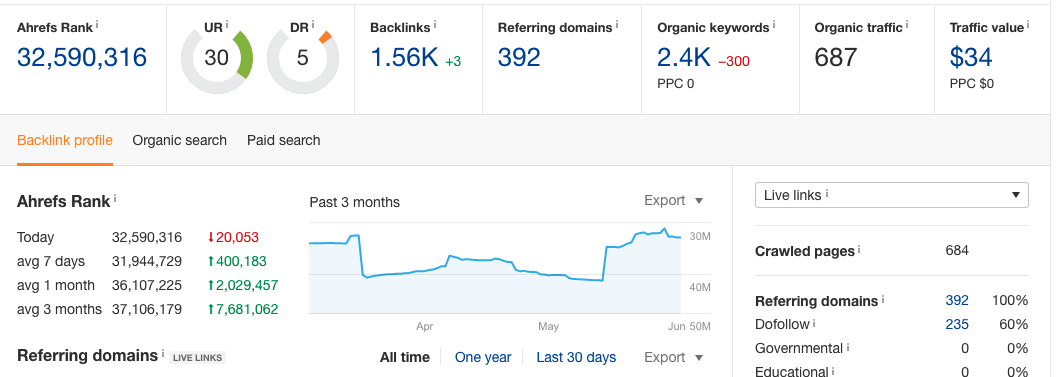Select the Backlink profile tab
This screenshot has width=1064, height=377.
[x=64, y=140]
